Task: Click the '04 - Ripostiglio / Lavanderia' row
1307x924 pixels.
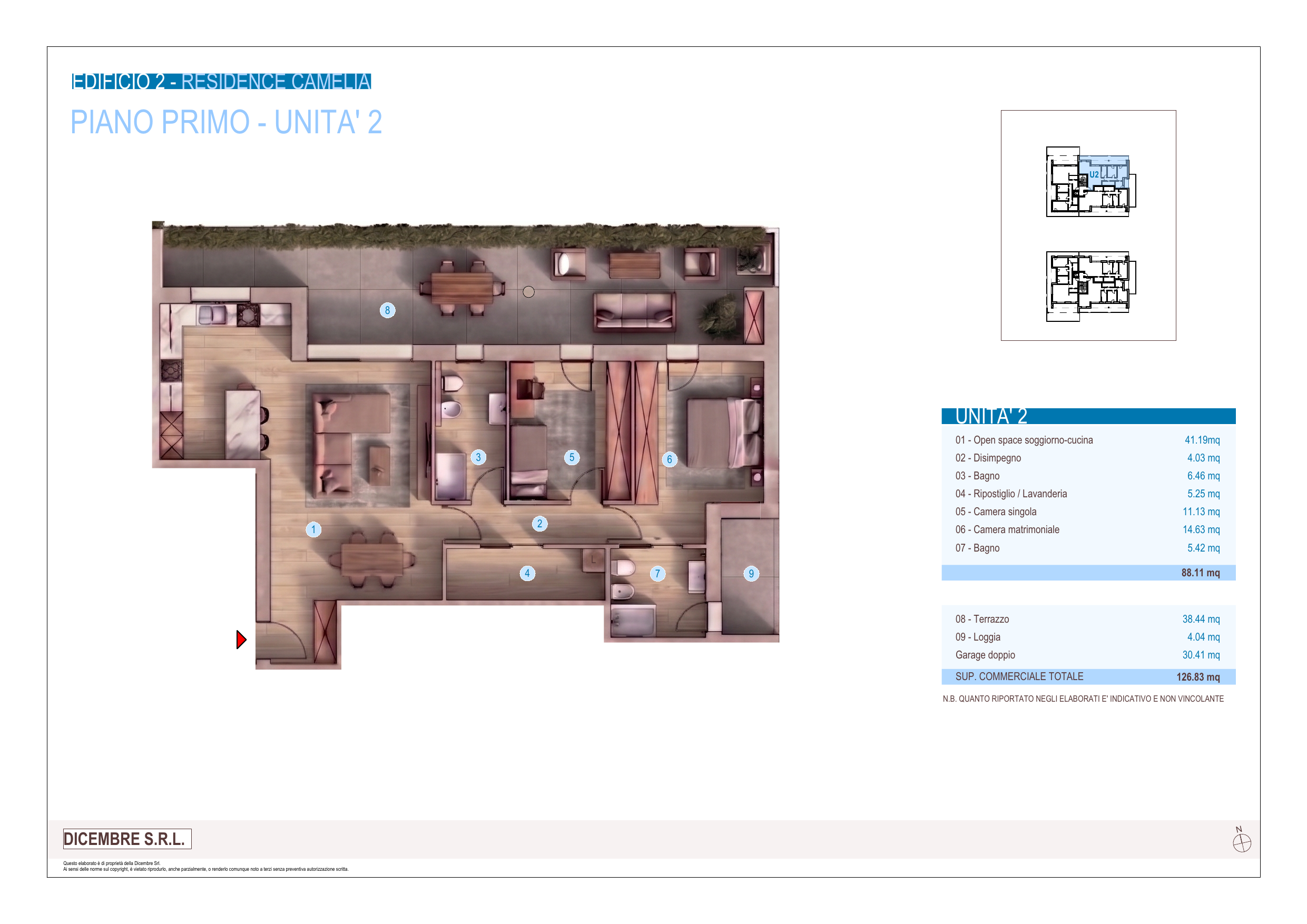Action: click(1088, 494)
